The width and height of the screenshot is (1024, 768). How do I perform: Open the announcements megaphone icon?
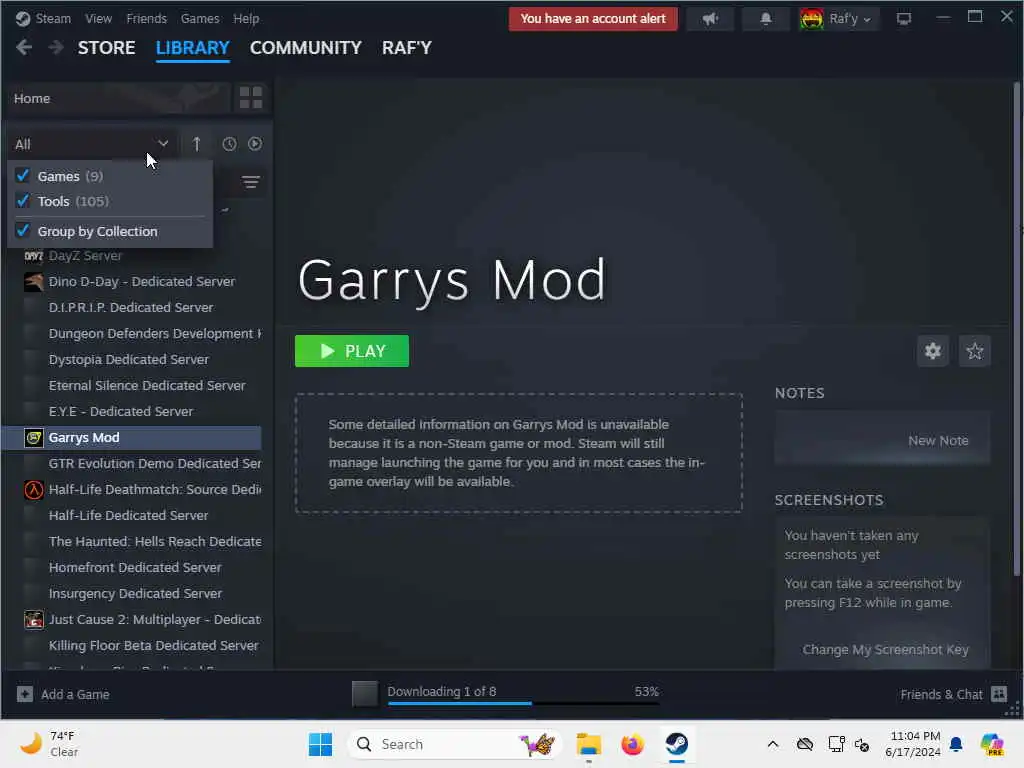pos(710,19)
